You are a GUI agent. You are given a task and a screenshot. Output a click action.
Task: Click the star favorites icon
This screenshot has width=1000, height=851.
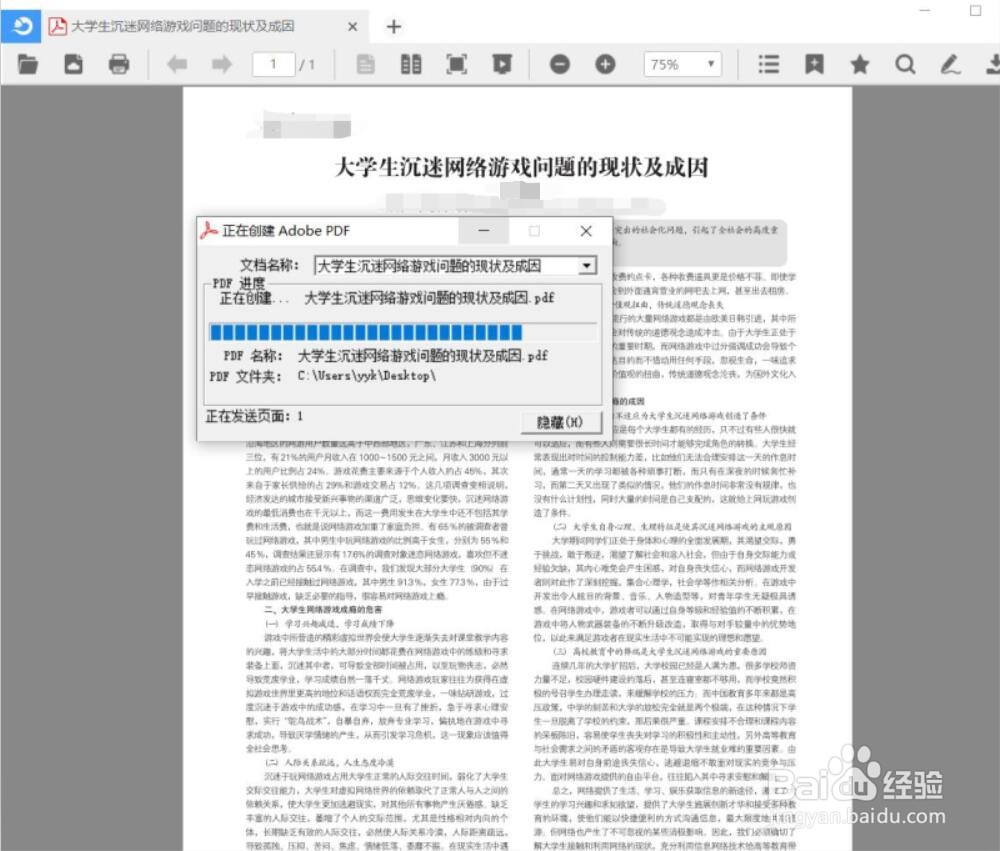click(x=860, y=64)
